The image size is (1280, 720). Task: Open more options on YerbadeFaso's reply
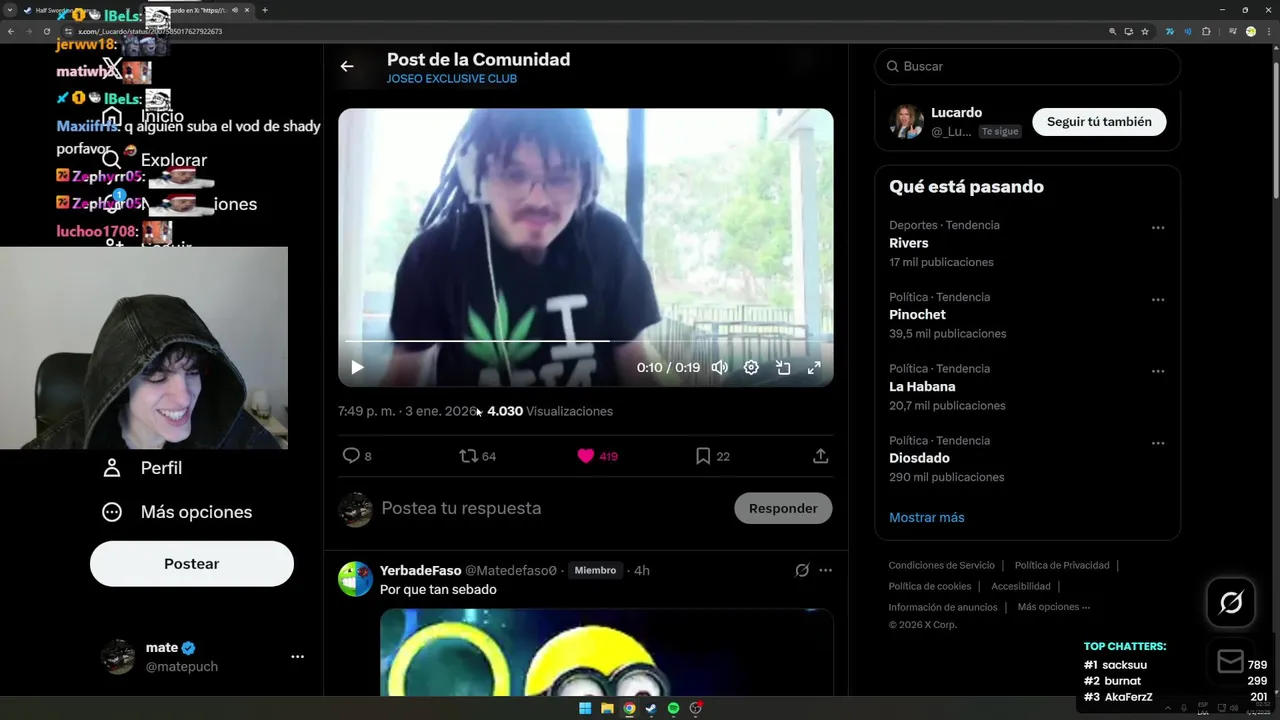click(825, 570)
